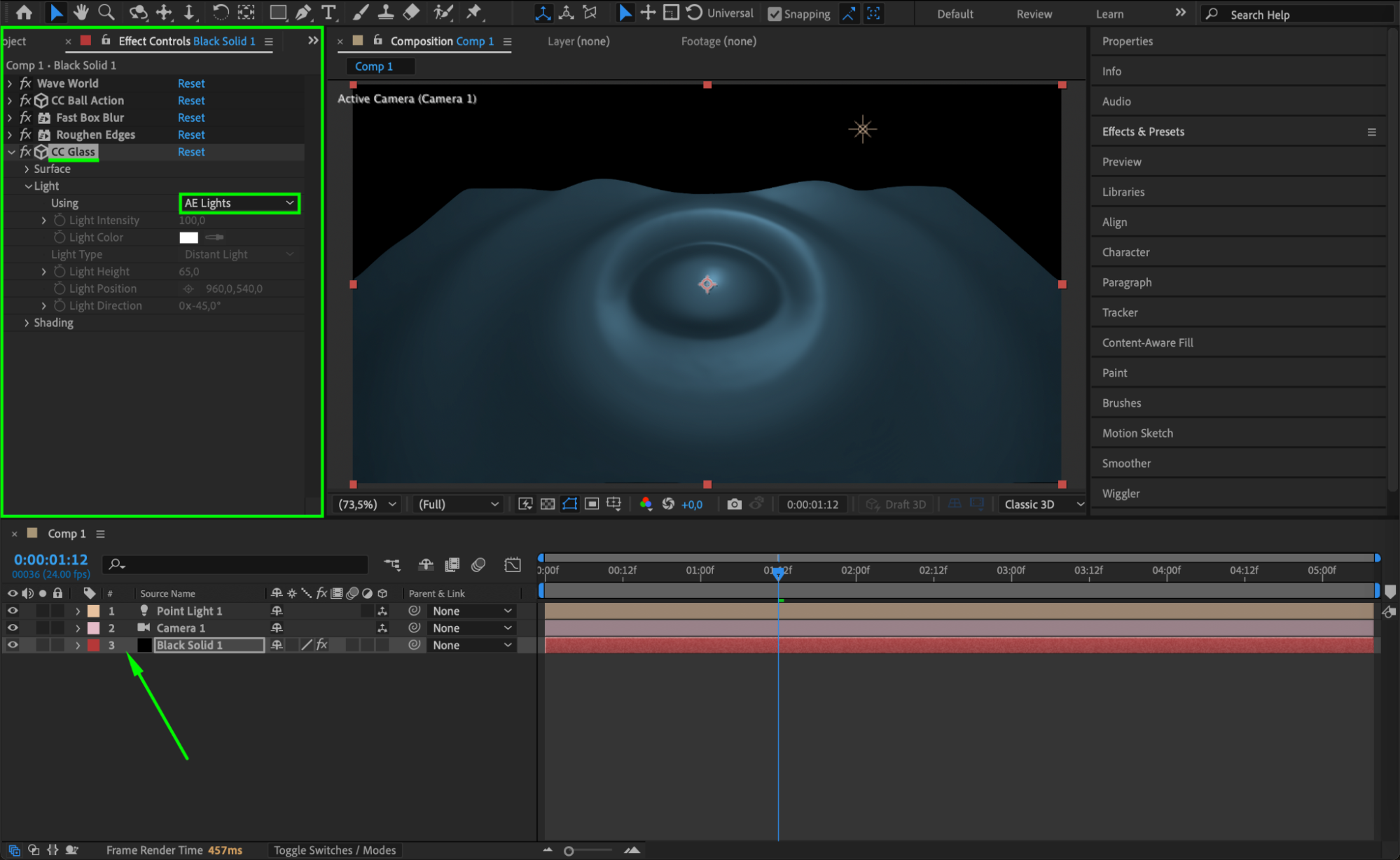Screen dimensions: 1400x860
Task: Reset the Wave World effect
Action: click(x=191, y=83)
